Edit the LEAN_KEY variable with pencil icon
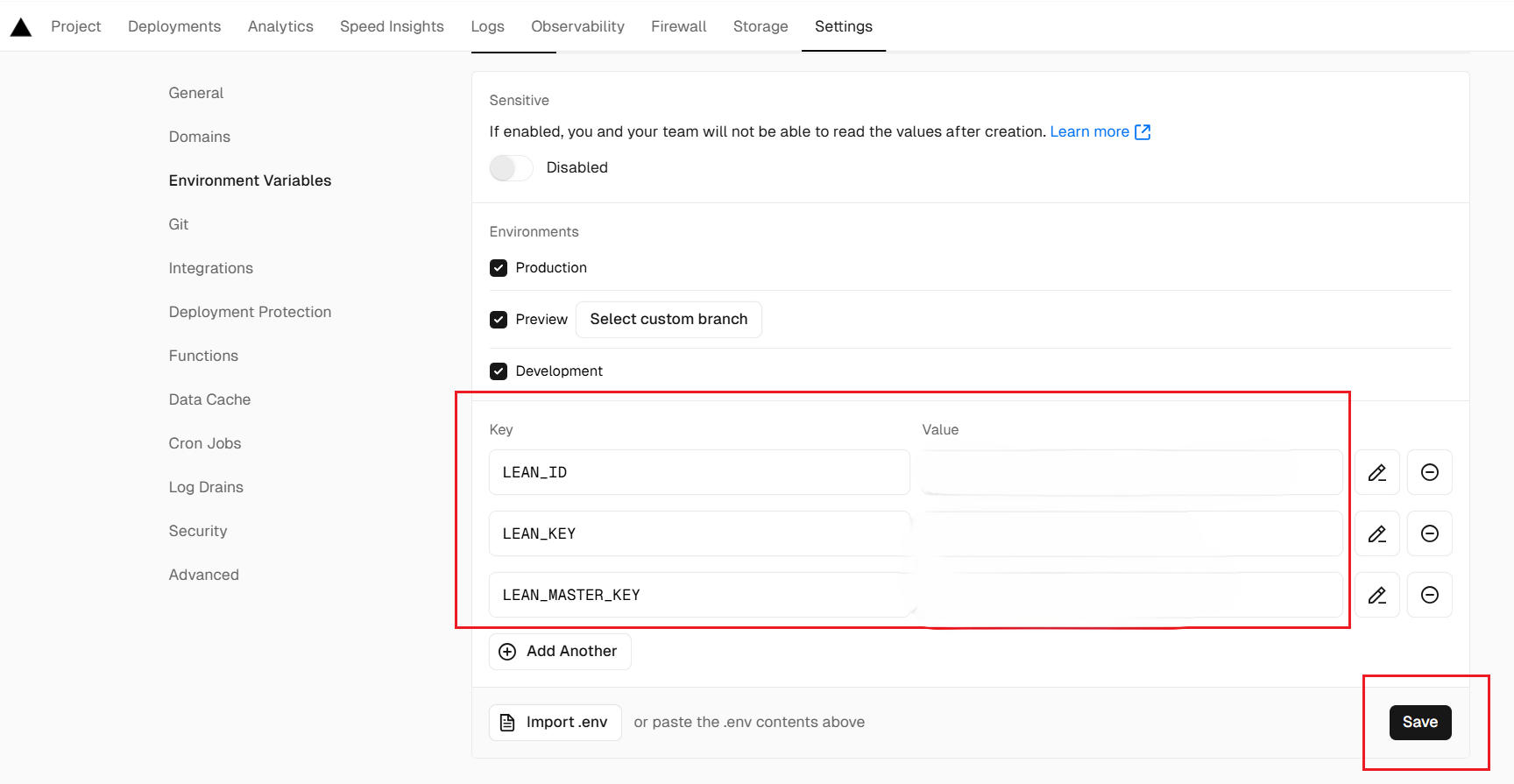The height and width of the screenshot is (784, 1514). coord(1376,534)
